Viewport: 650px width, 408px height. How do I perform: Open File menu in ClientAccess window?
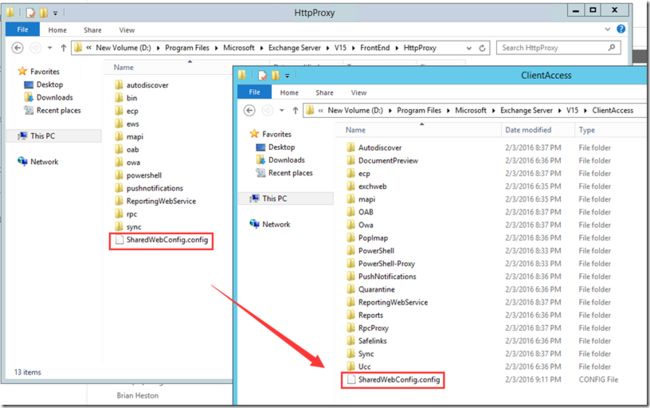tap(255, 92)
